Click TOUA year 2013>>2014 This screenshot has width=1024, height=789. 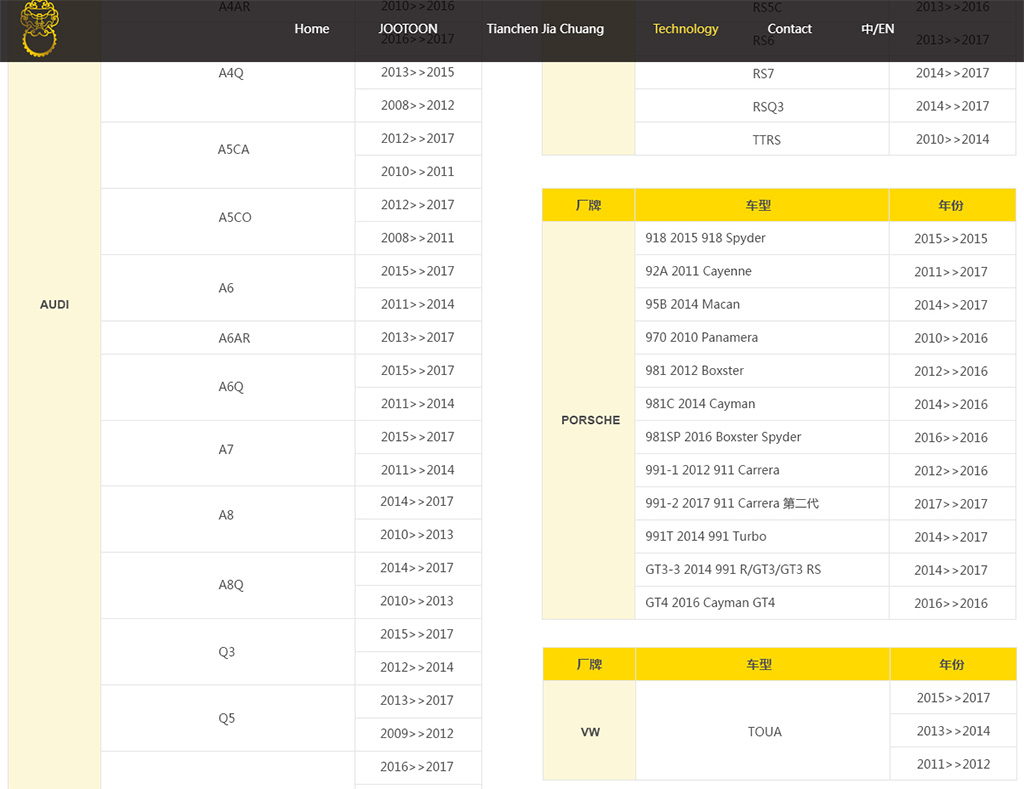tap(953, 731)
